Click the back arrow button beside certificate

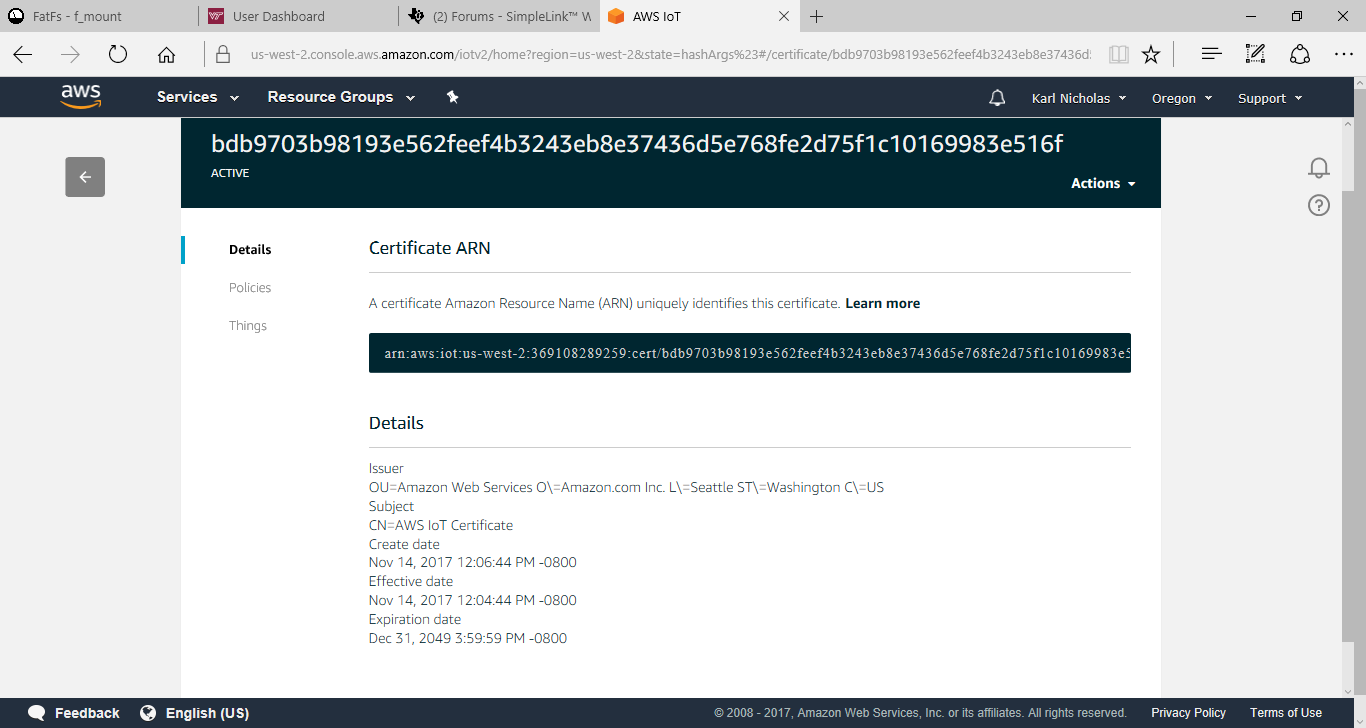pyautogui.click(x=85, y=177)
